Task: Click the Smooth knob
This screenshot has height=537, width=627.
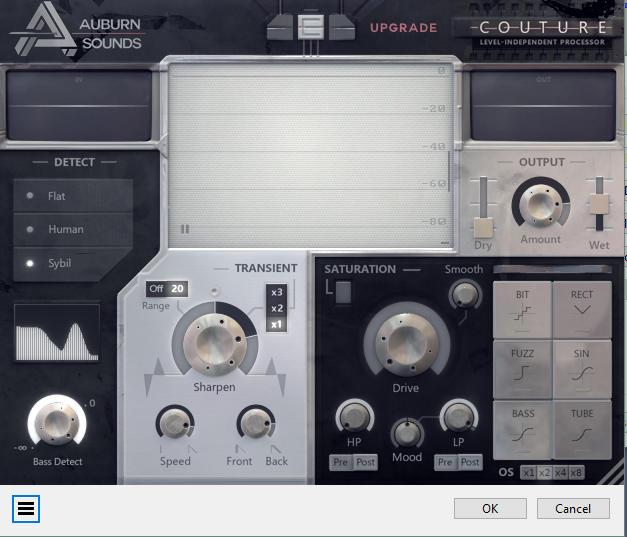Action: tap(465, 295)
